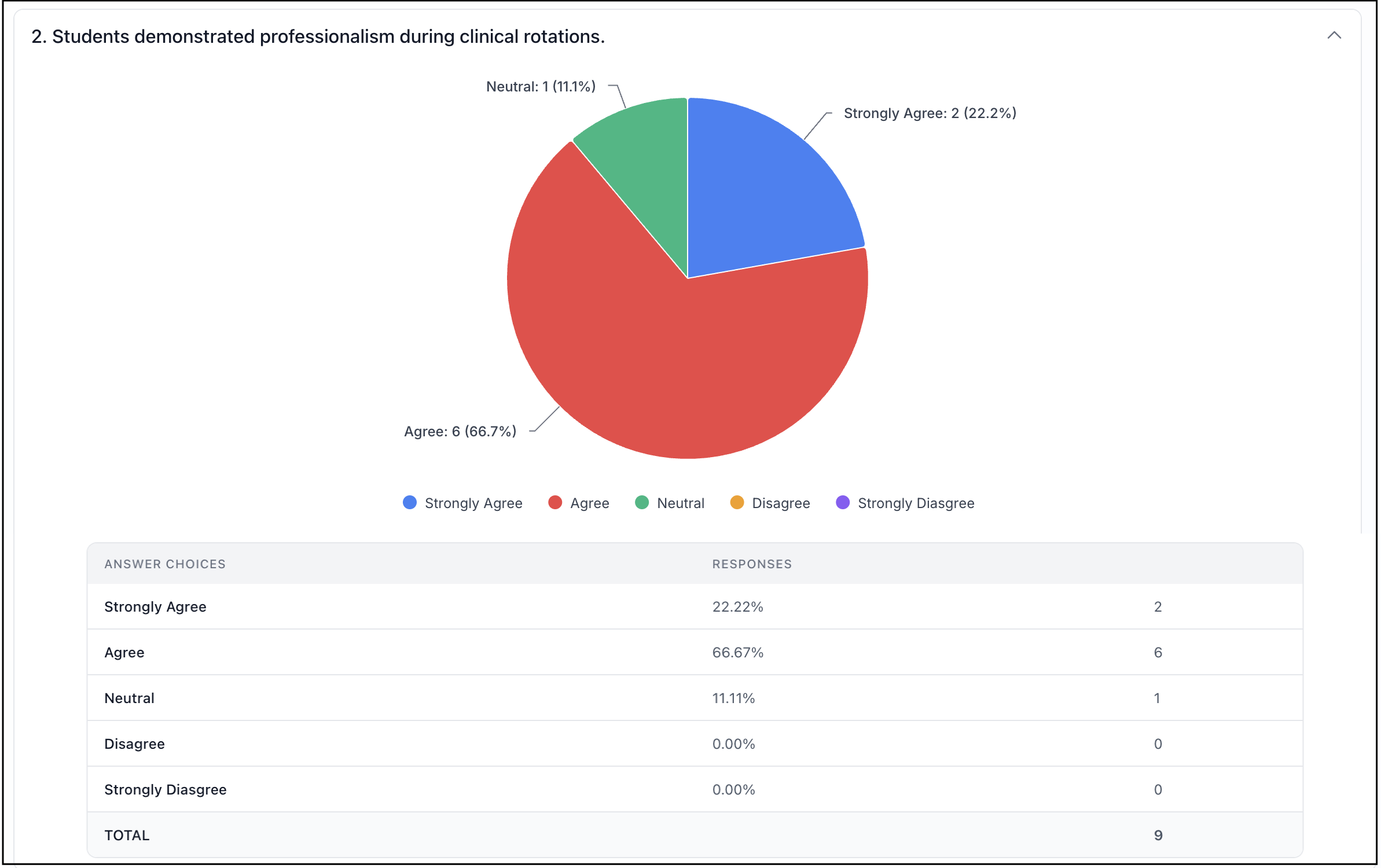Toggle the Neutral legend green dot
Image resolution: width=1381 pixels, height=868 pixels.
click(642, 502)
